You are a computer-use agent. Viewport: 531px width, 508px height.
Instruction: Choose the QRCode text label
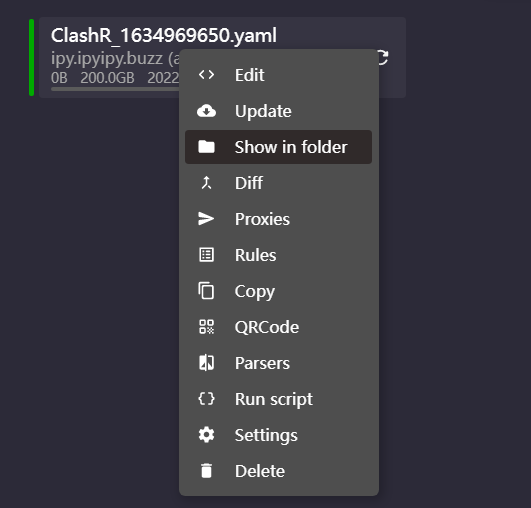[267, 327]
